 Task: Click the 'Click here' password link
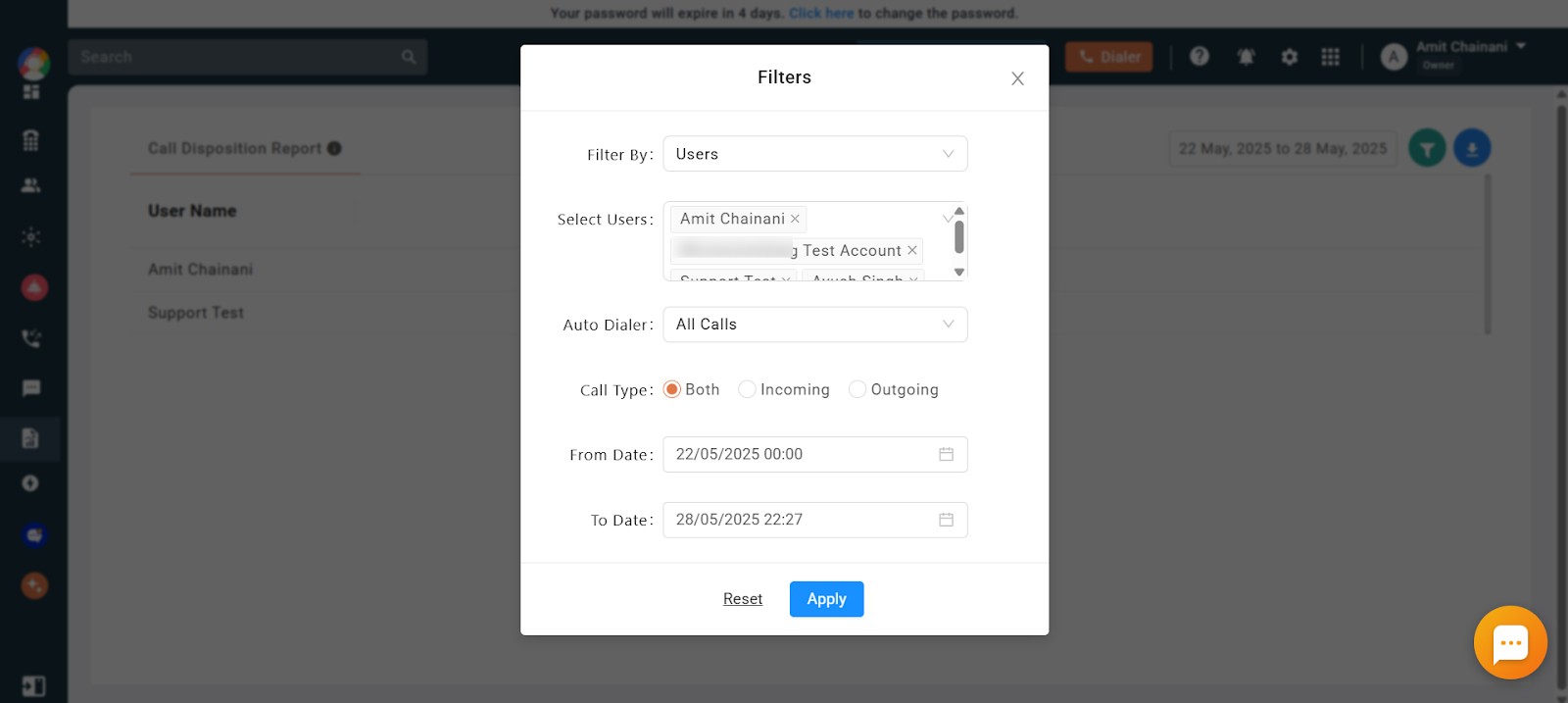[821, 13]
